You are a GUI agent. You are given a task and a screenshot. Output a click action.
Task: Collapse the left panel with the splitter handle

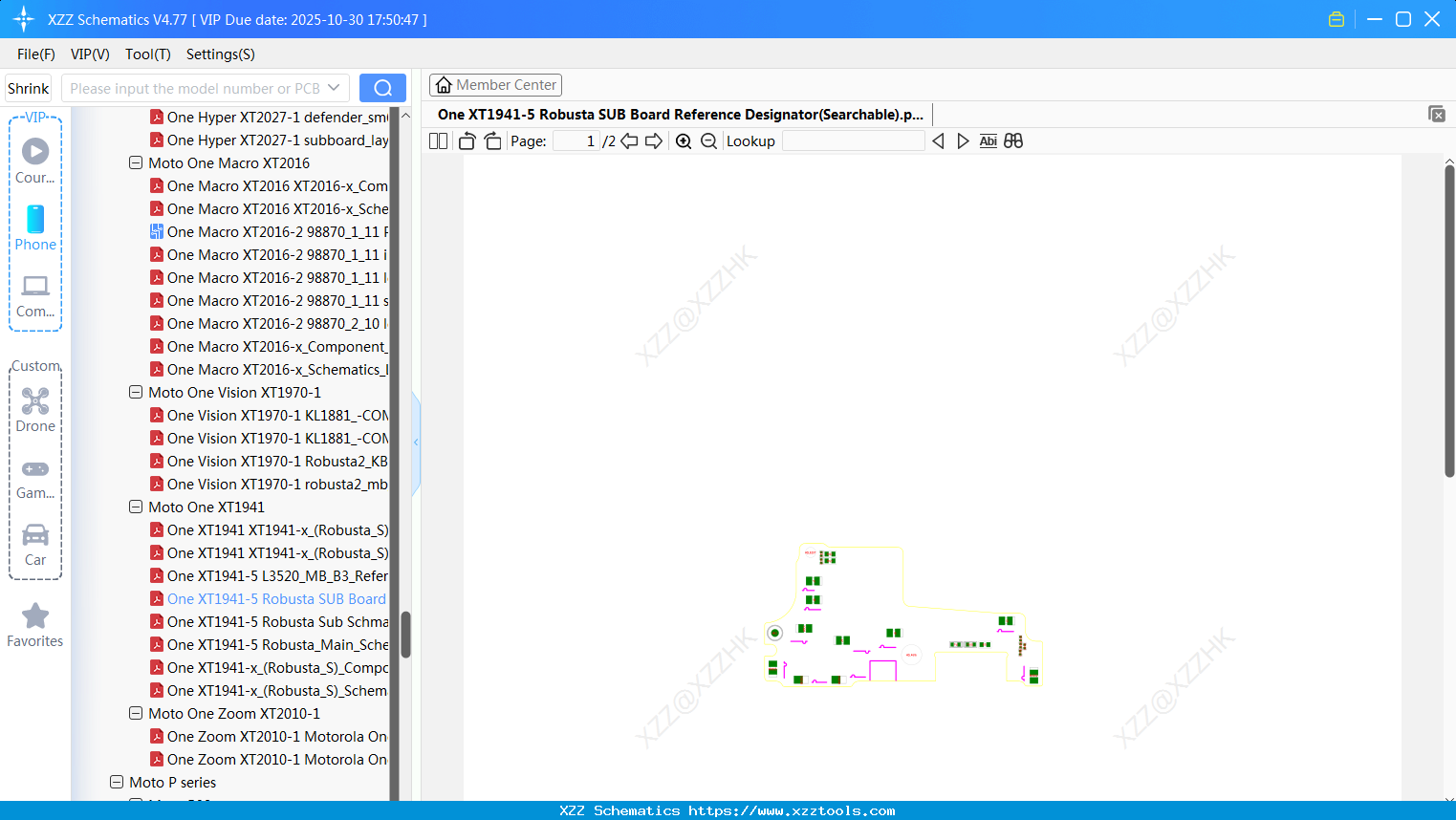coord(416,442)
